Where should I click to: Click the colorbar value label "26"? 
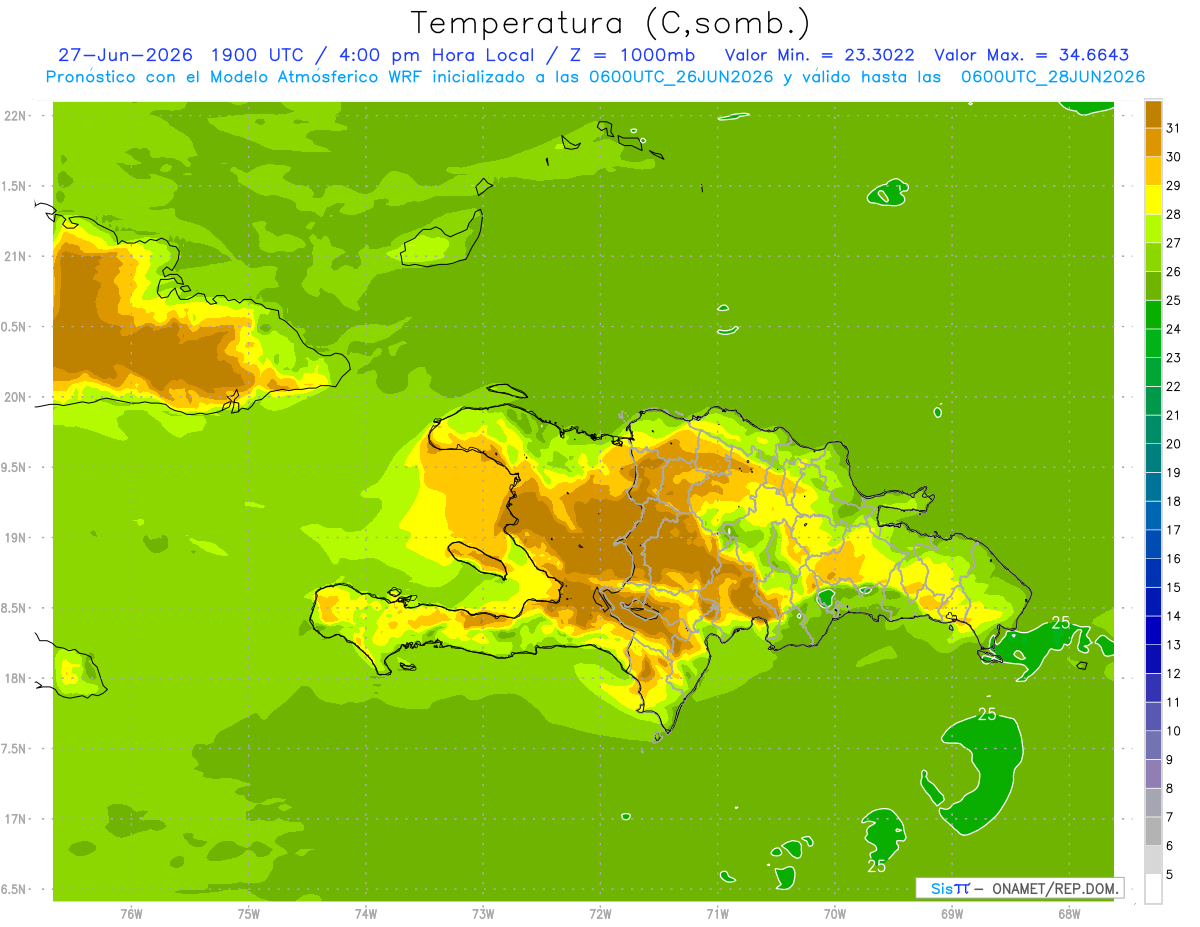pyautogui.click(x=1174, y=272)
